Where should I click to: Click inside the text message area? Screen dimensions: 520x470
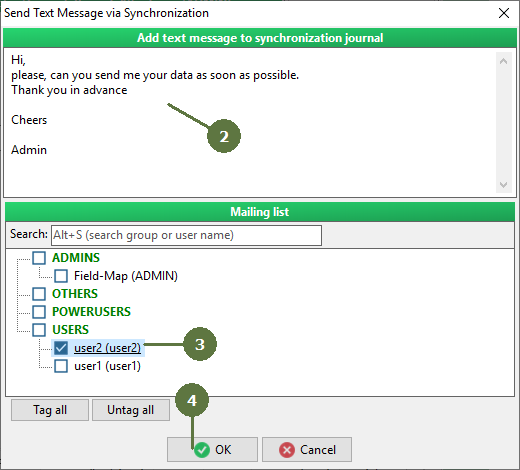click(x=249, y=123)
